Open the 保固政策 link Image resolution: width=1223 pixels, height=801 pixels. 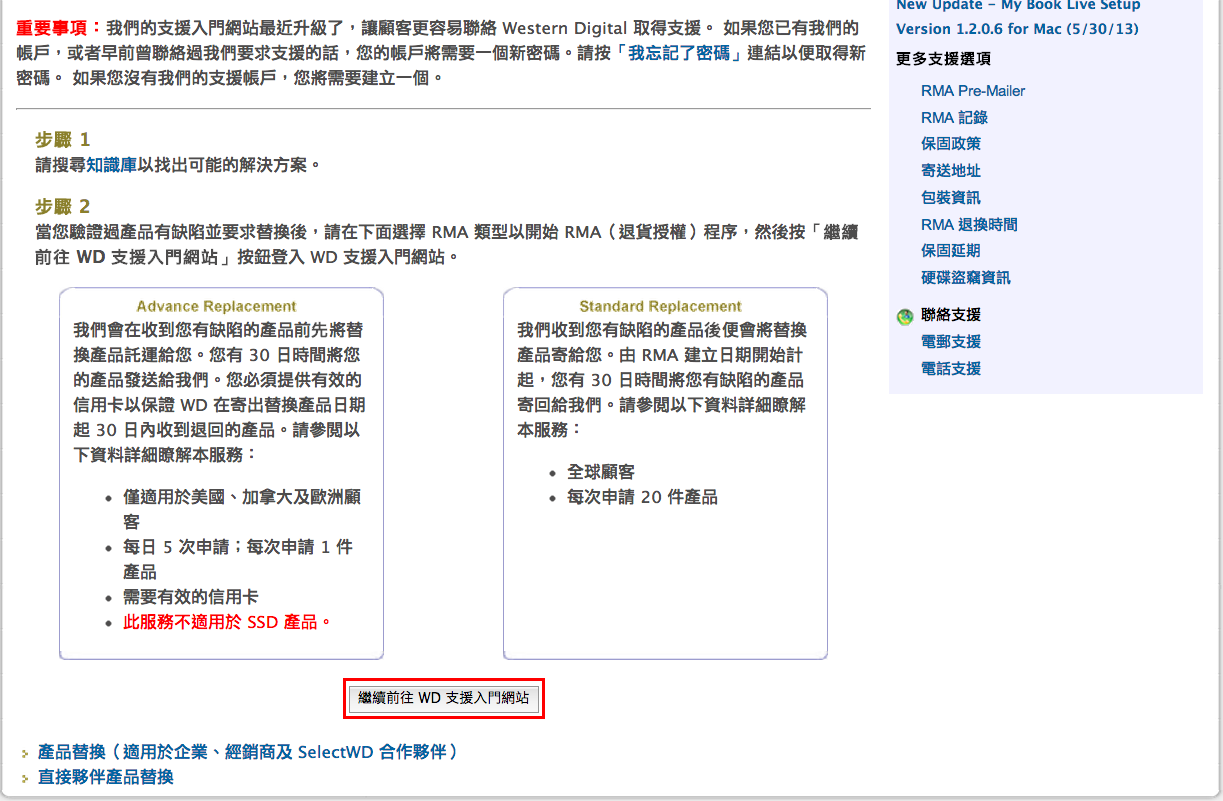(951, 144)
